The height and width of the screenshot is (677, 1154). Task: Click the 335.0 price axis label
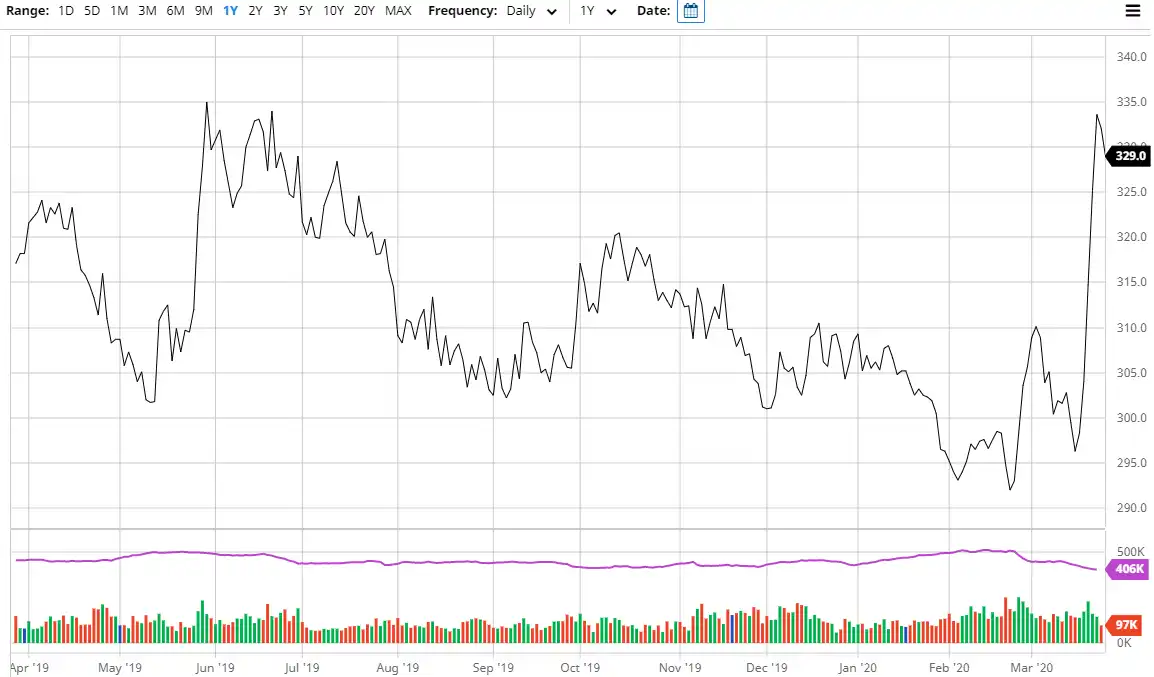coord(1131,102)
